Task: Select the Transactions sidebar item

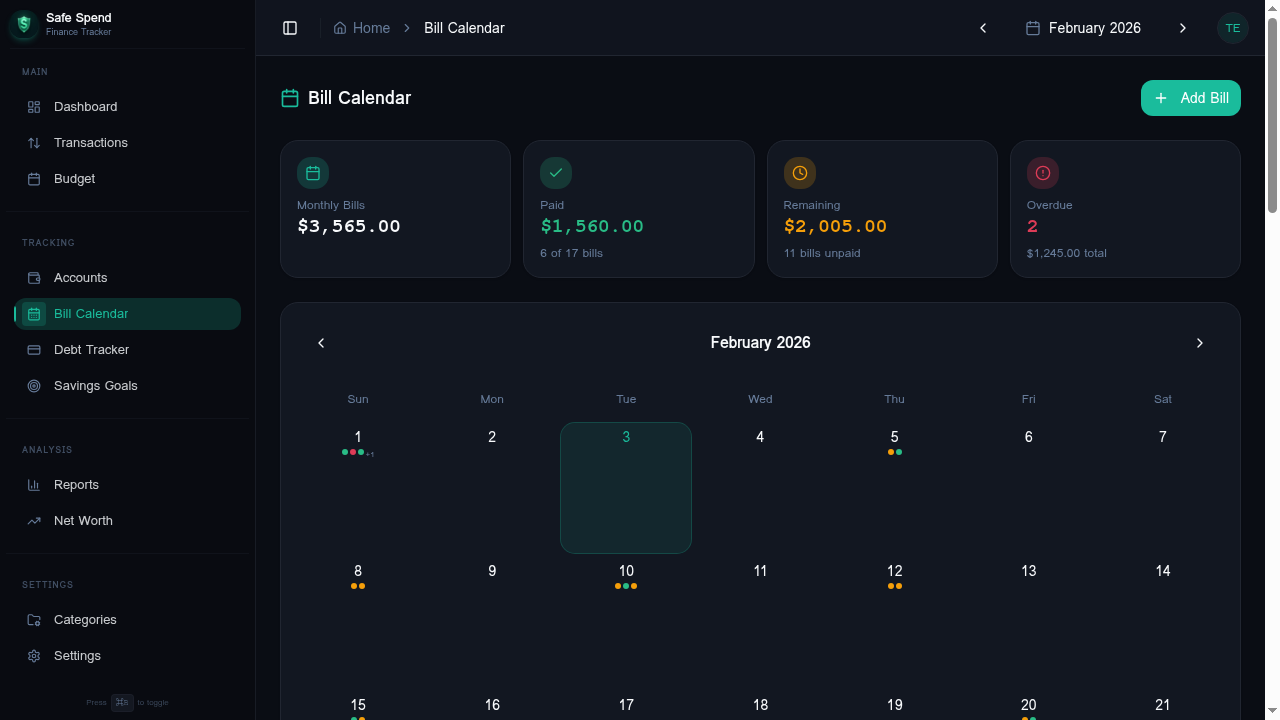Action: pyautogui.click(x=90, y=142)
